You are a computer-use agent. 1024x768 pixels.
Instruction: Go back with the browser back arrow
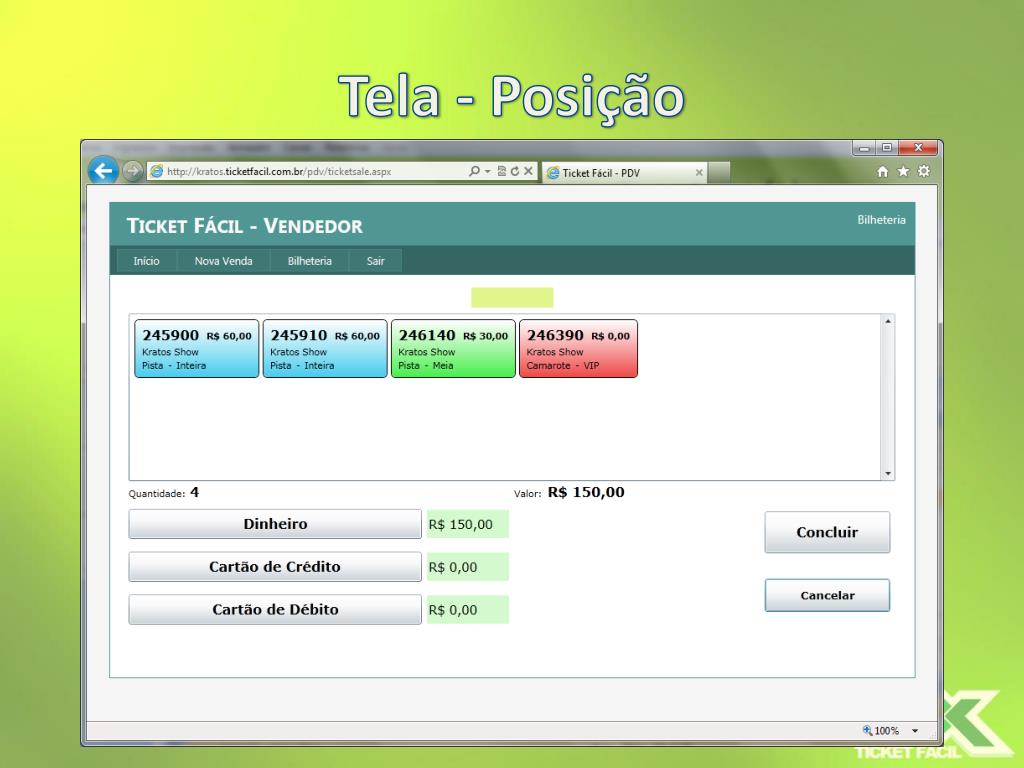point(103,171)
